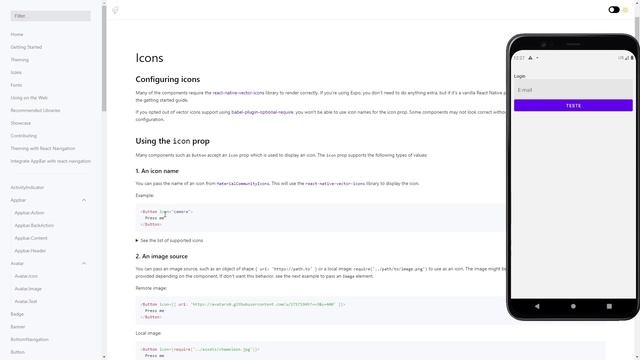The image size is (640, 360).
Task: Click the Android back navigation triangle
Action: [537, 306]
